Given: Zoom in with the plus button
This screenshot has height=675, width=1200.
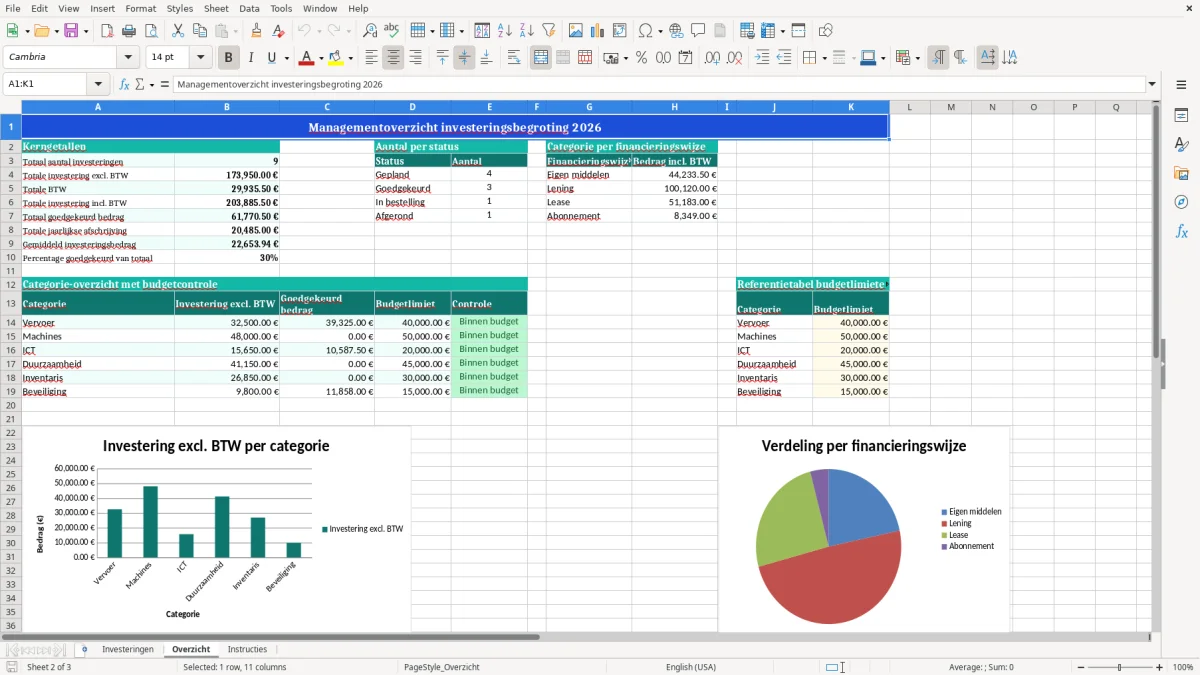Looking at the screenshot, I should point(1159,667).
